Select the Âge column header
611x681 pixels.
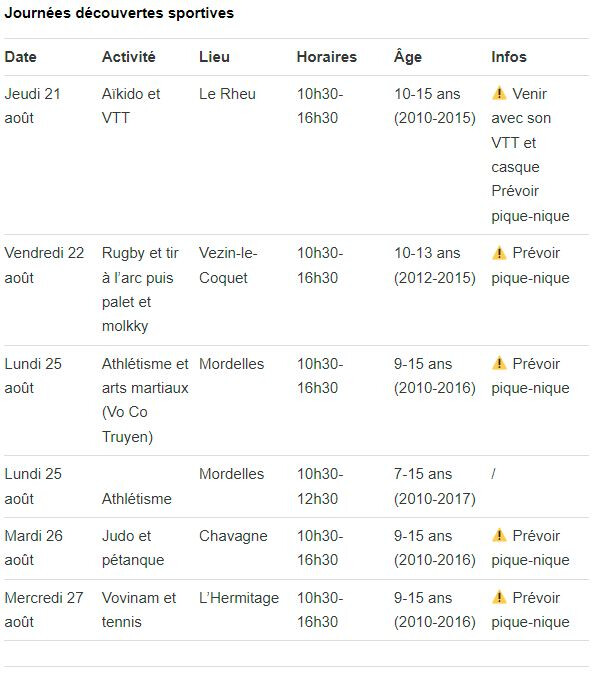pos(407,56)
